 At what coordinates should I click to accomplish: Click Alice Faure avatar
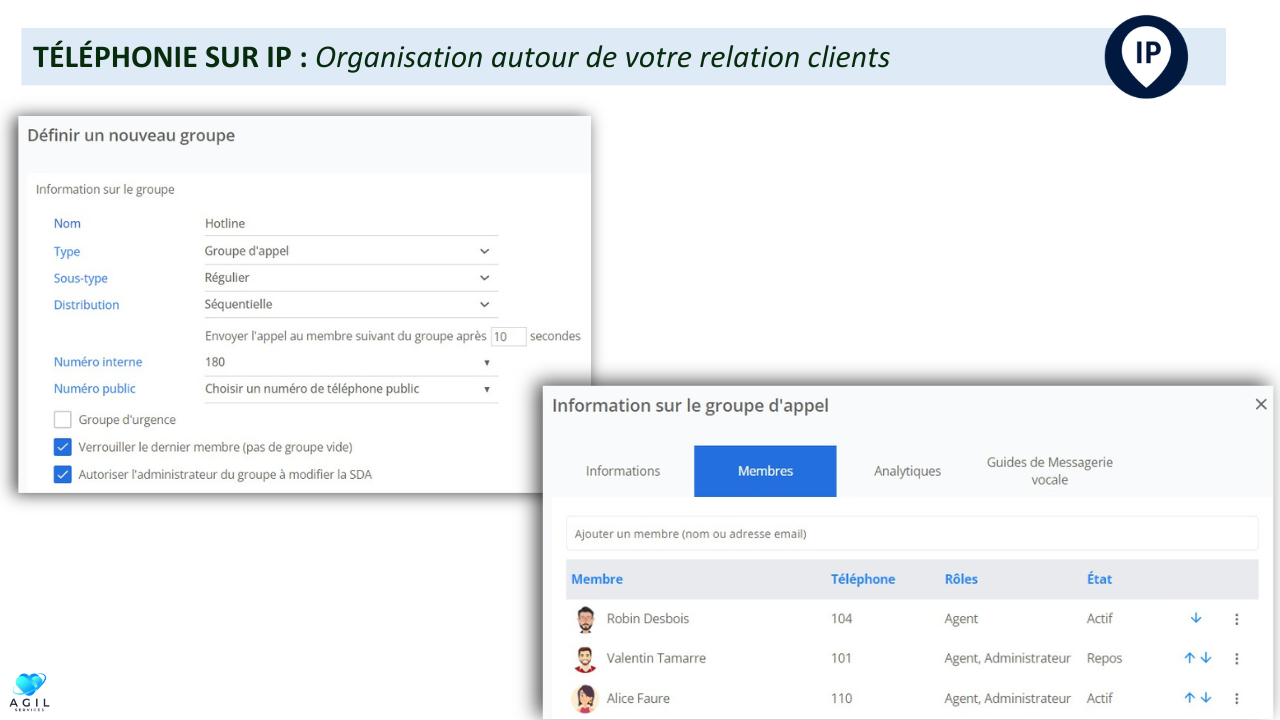(x=585, y=698)
